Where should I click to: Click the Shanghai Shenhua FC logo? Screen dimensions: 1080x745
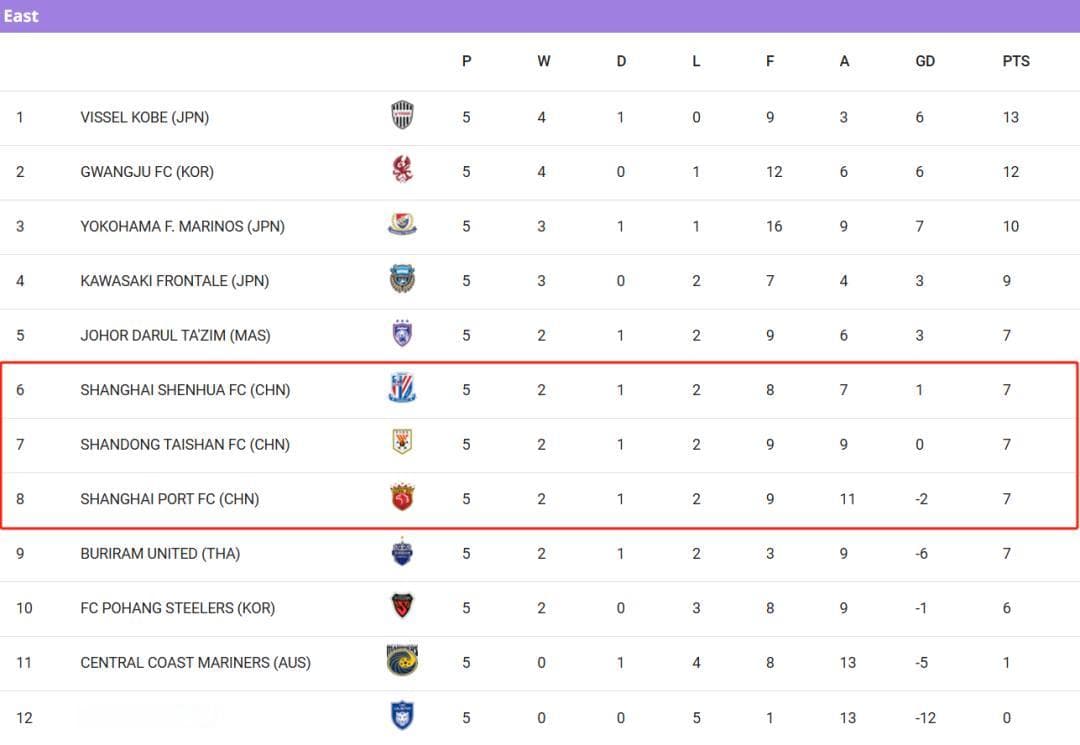[402, 388]
